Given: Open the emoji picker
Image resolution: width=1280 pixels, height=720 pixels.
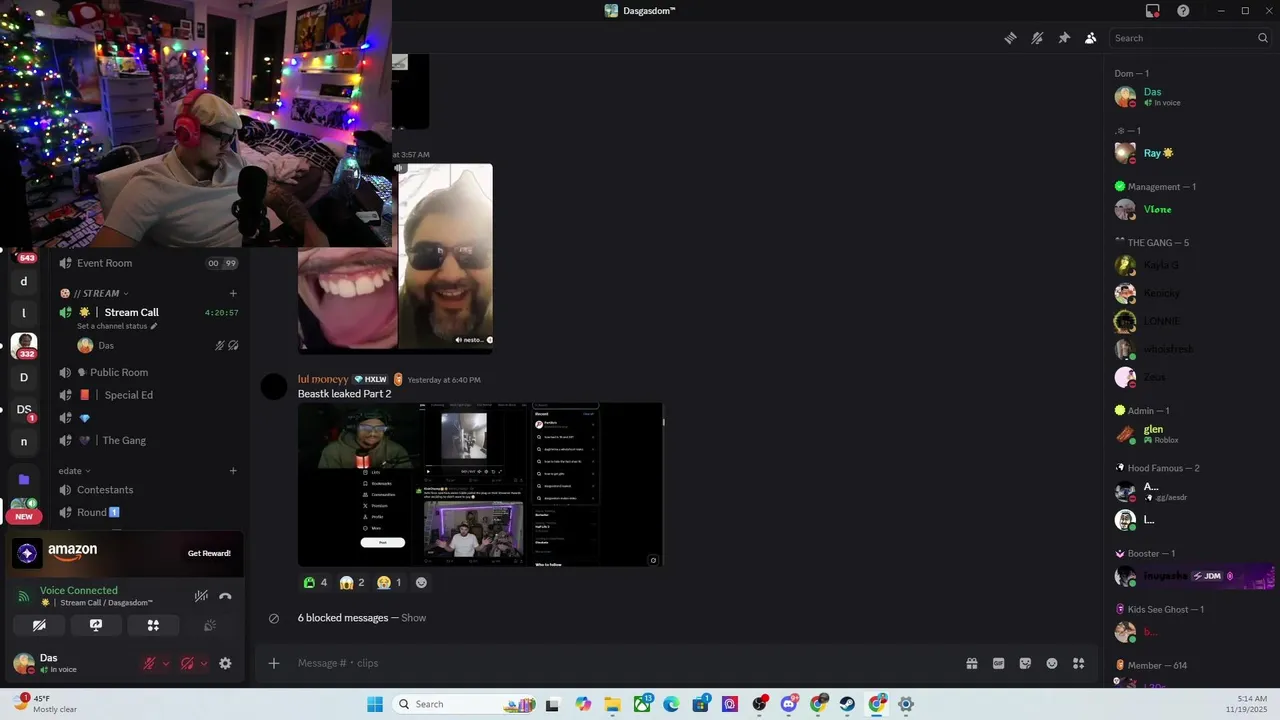Looking at the screenshot, I should [x=1052, y=663].
